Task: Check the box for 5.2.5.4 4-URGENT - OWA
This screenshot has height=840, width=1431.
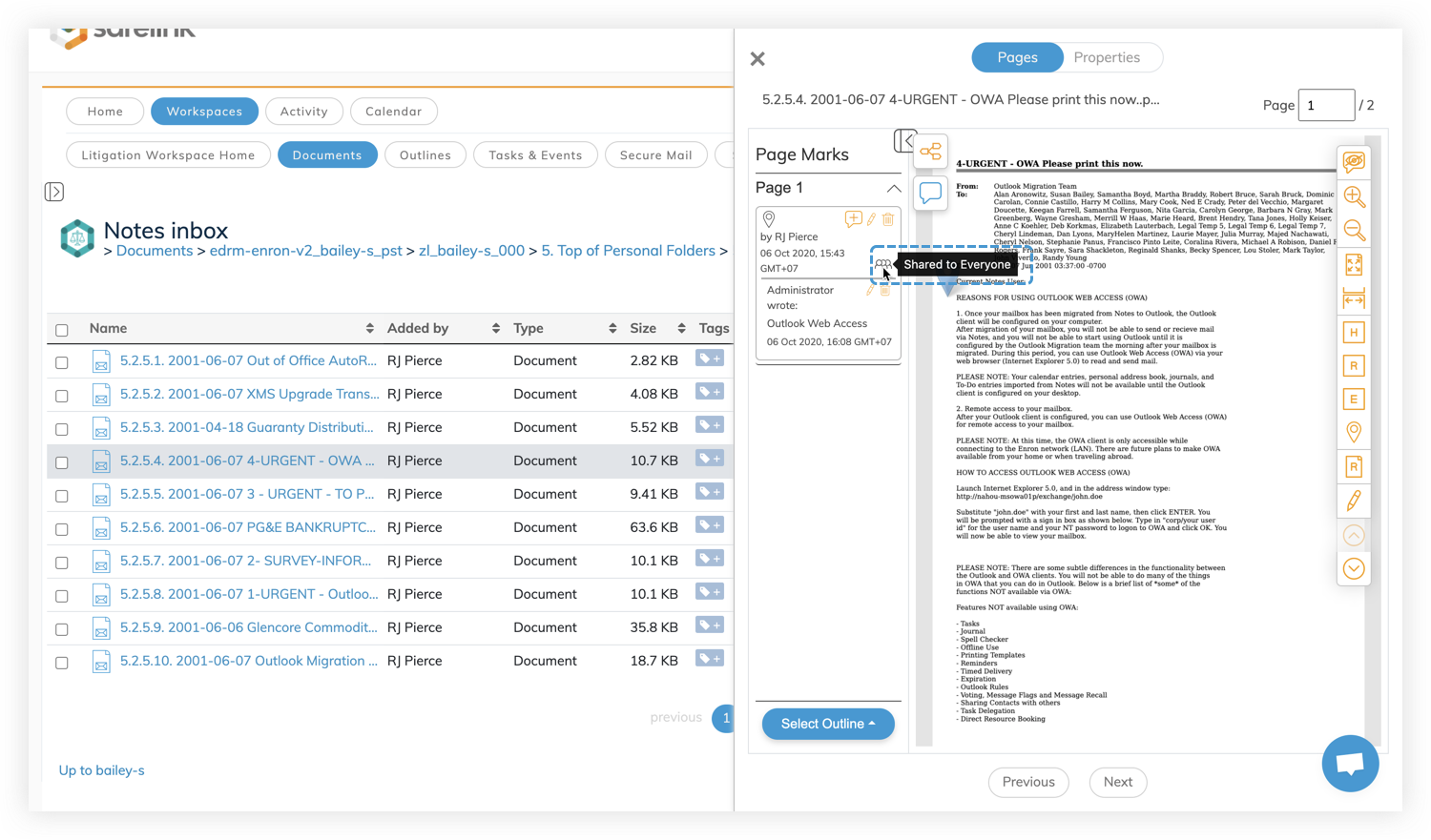Action: point(62,462)
